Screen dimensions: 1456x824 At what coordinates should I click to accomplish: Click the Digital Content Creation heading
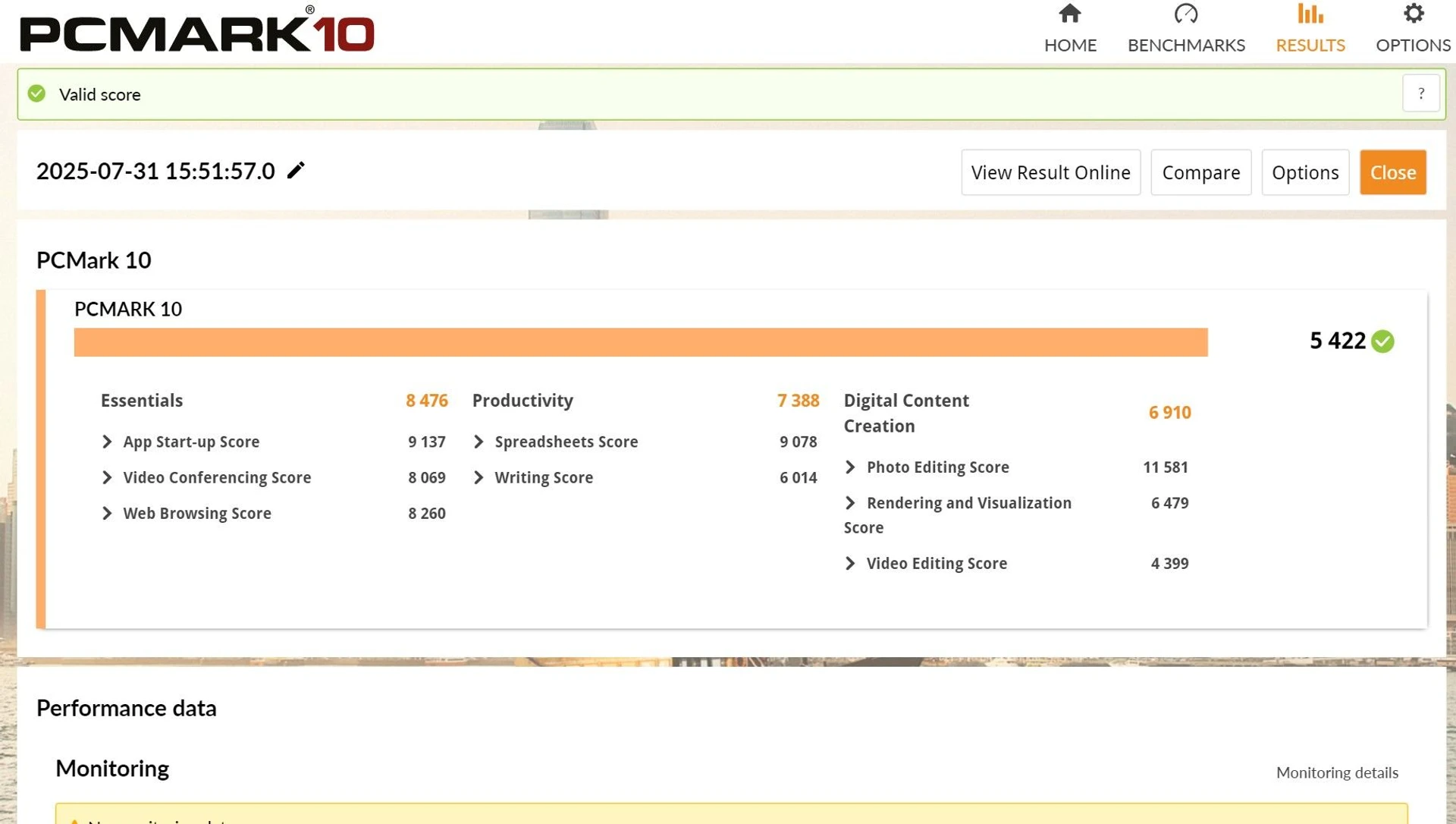click(x=906, y=413)
